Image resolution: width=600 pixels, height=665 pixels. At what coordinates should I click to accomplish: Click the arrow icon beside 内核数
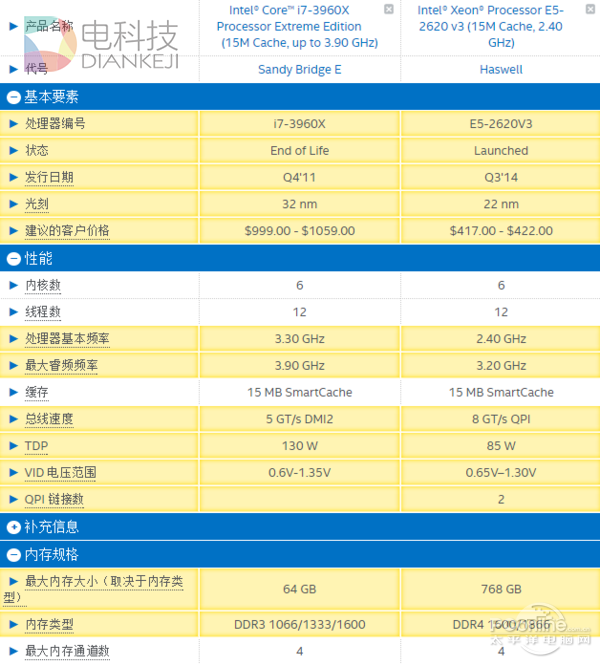[13, 285]
